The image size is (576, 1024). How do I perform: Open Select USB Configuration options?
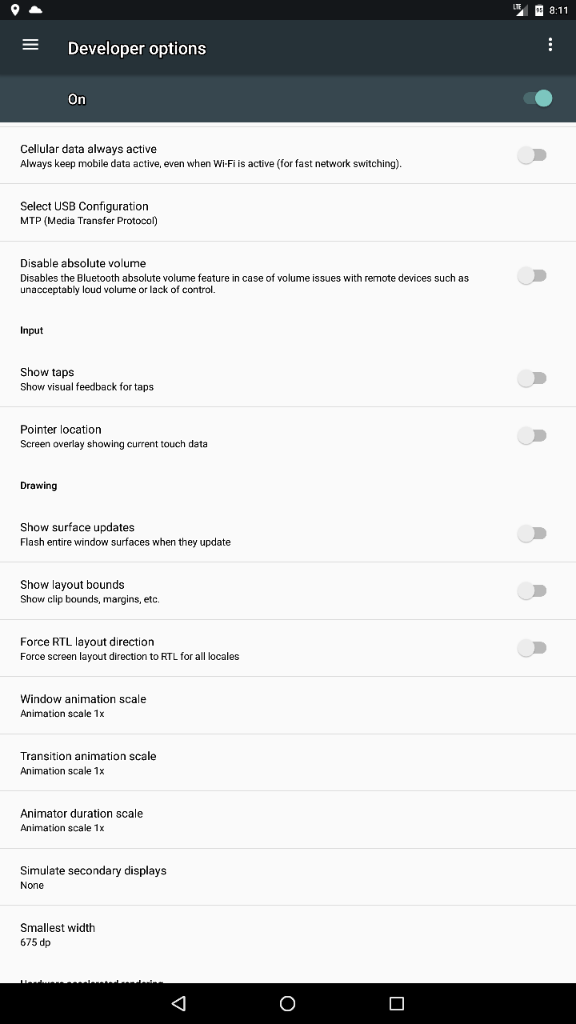tap(288, 213)
